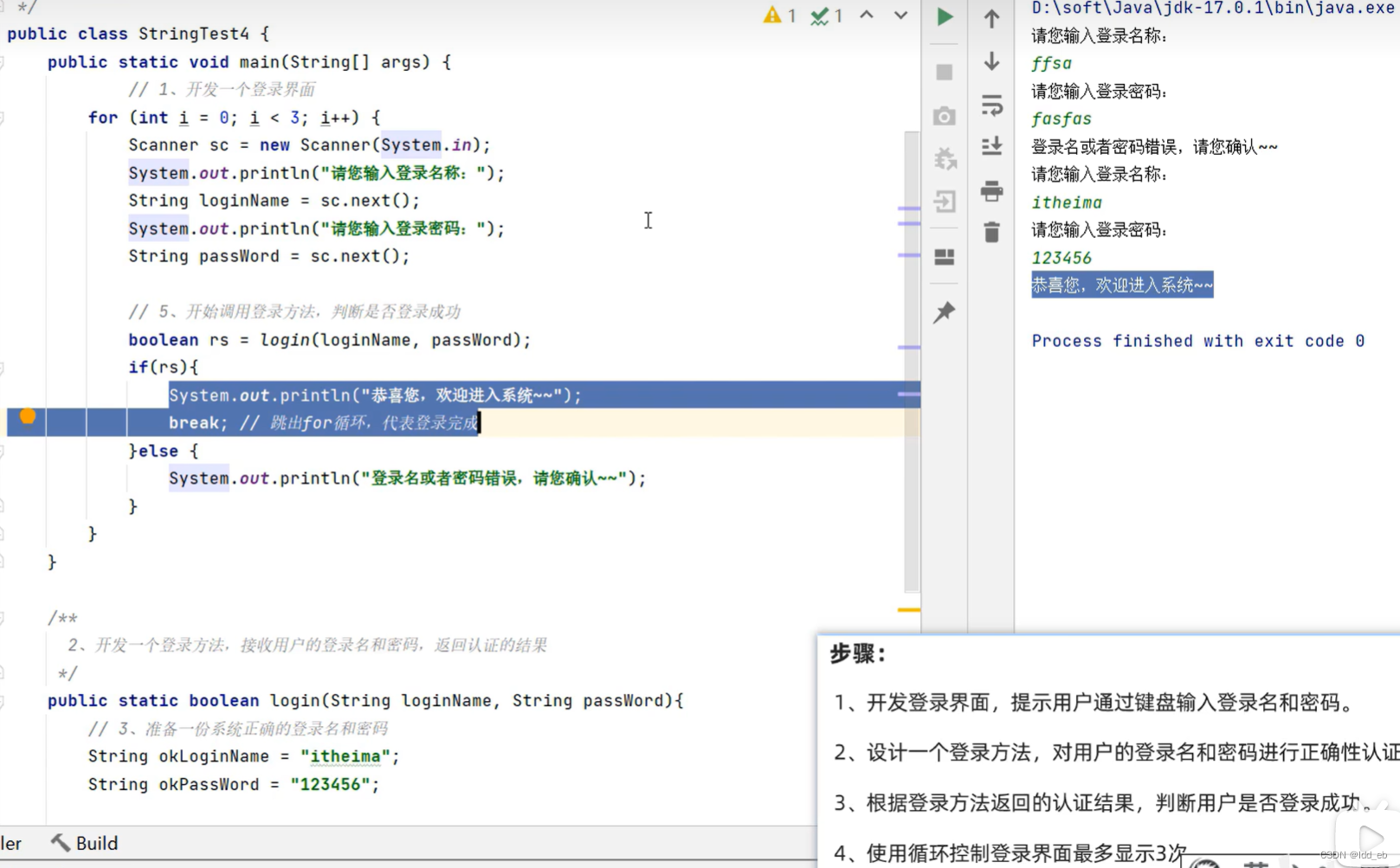Click the "Scanner sc = new Scanner" line
Image resolution: width=1400 pixels, height=868 pixels.
point(310,145)
